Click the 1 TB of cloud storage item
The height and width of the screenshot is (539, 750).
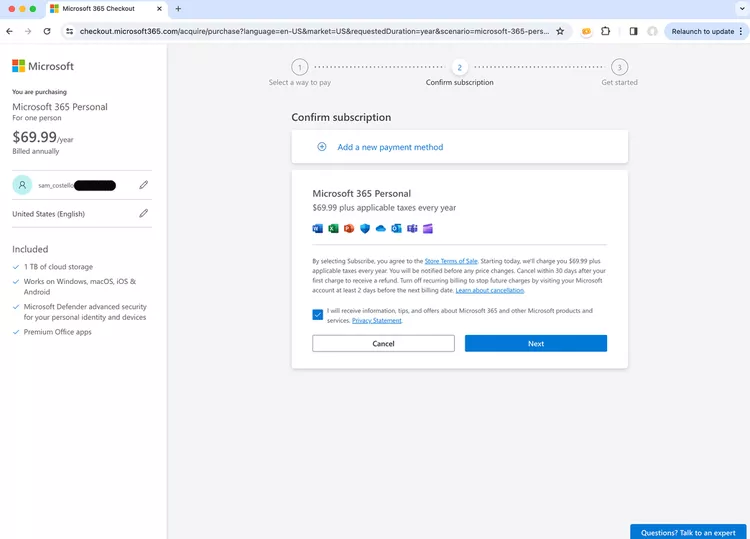(58, 267)
